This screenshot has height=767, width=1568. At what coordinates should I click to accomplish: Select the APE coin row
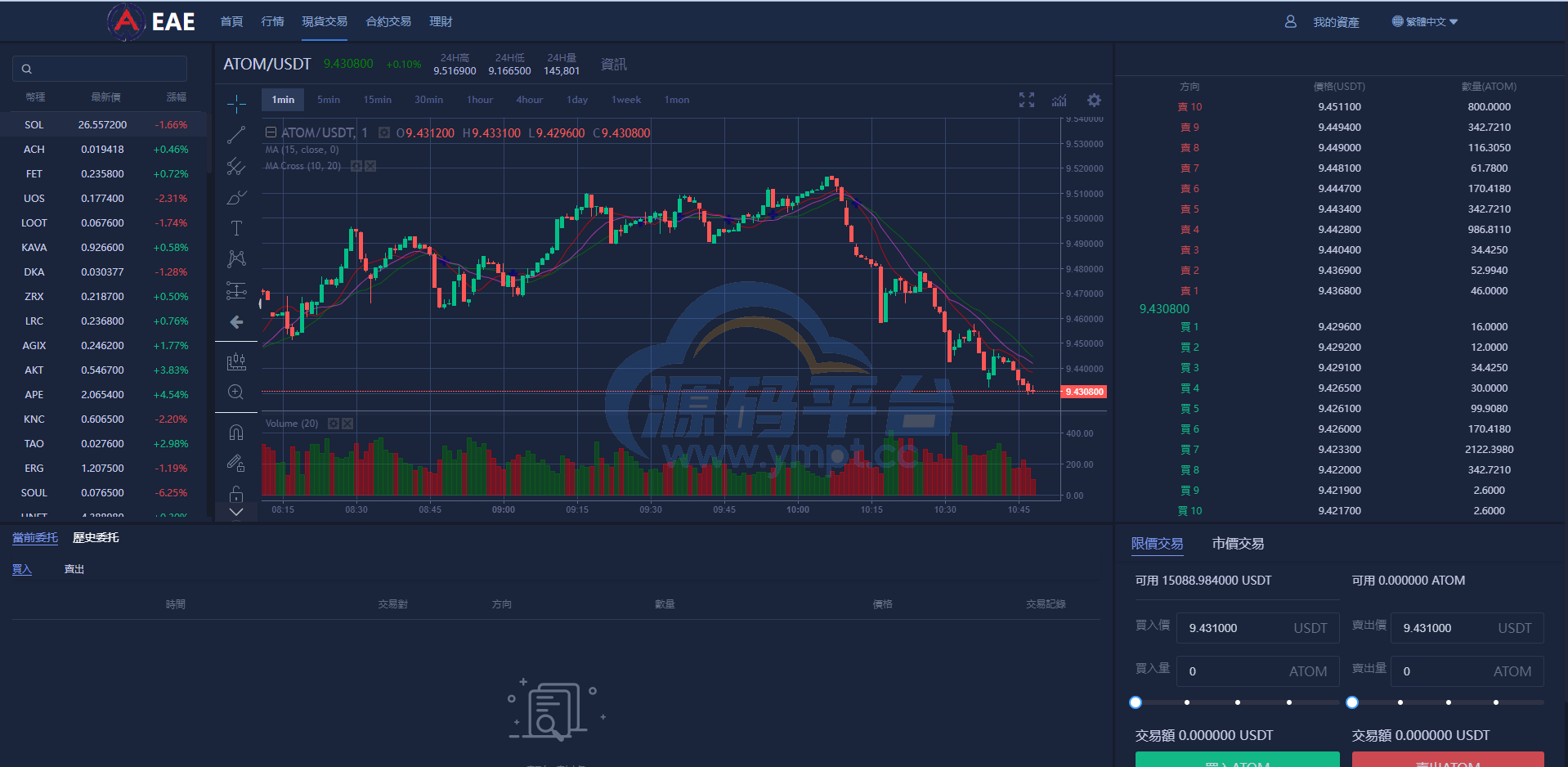(x=103, y=395)
